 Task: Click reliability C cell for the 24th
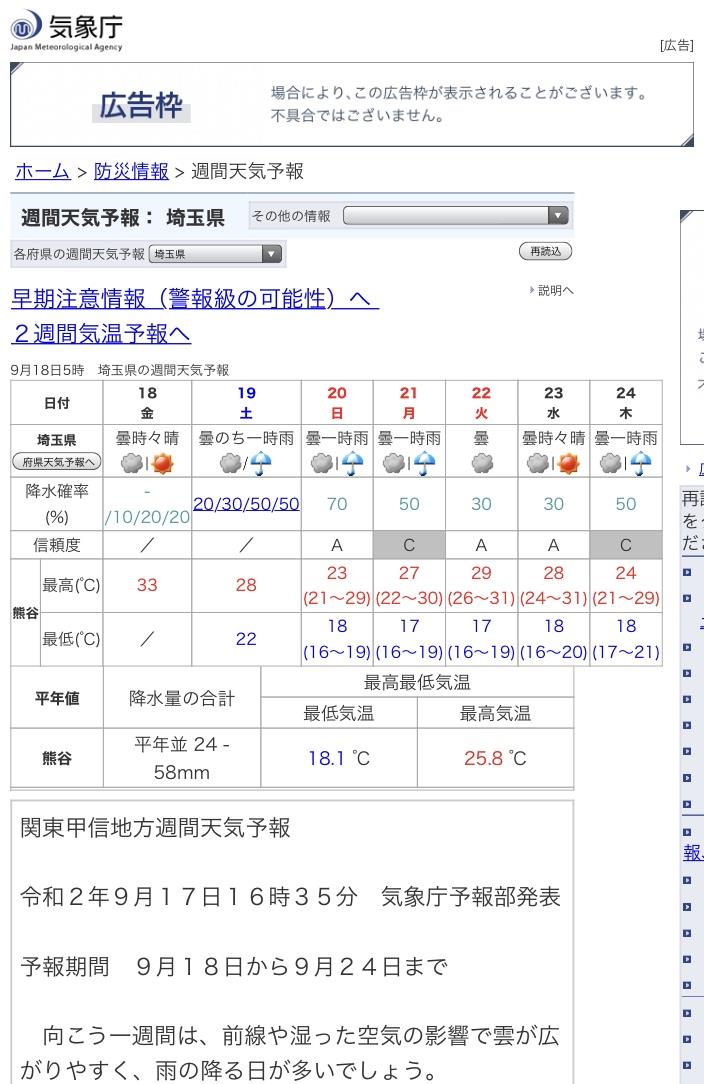point(626,545)
